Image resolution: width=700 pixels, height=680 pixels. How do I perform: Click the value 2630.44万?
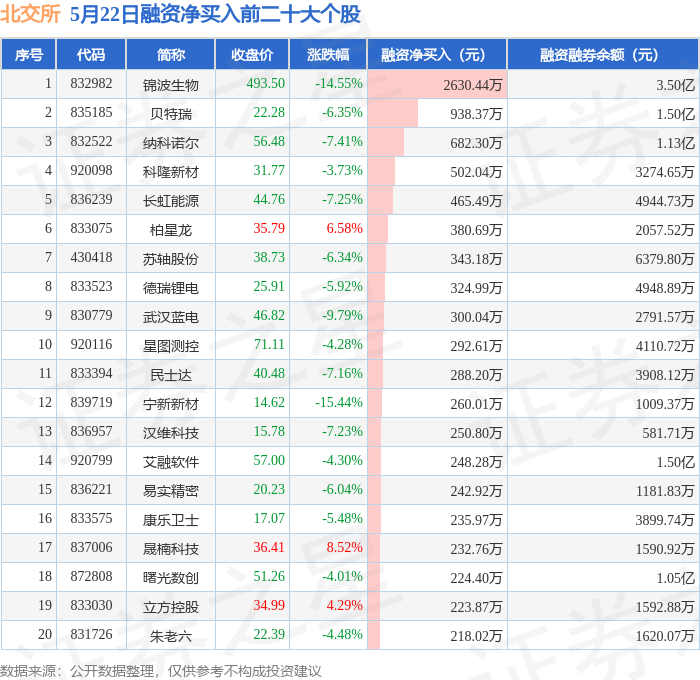pyautogui.click(x=472, y=85)
